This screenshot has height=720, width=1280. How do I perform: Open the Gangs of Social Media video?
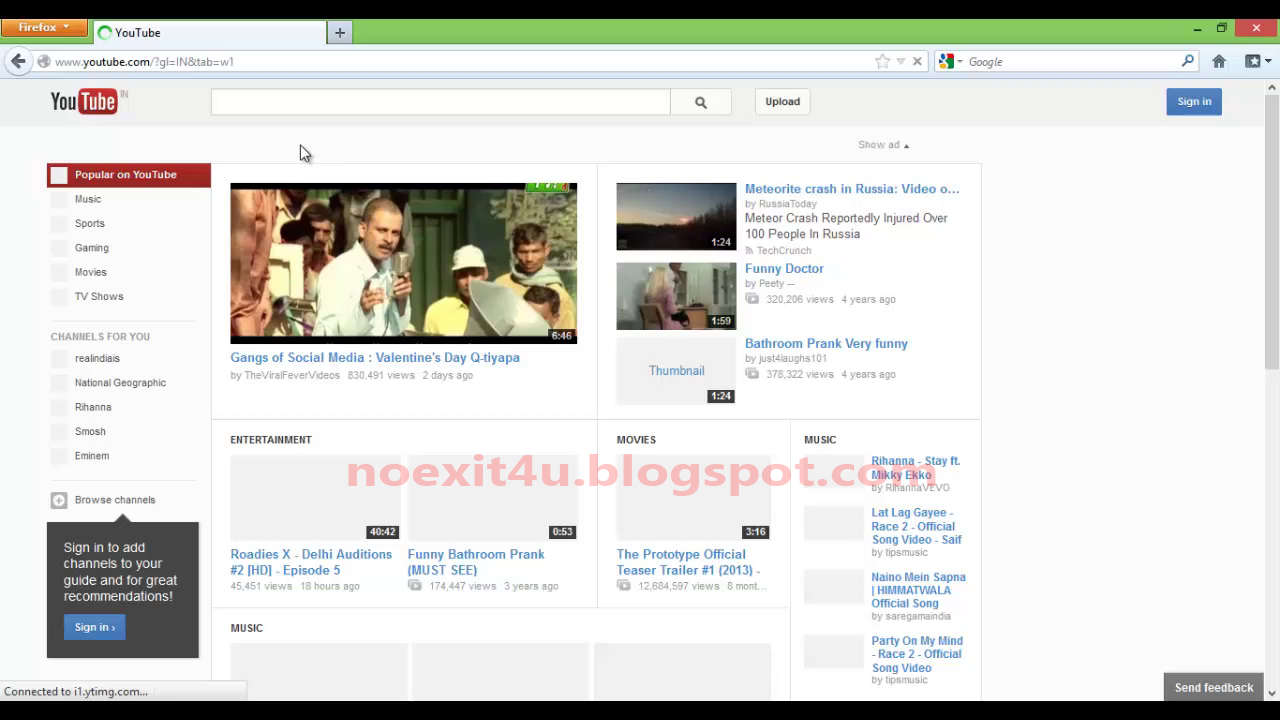(403, 262)
